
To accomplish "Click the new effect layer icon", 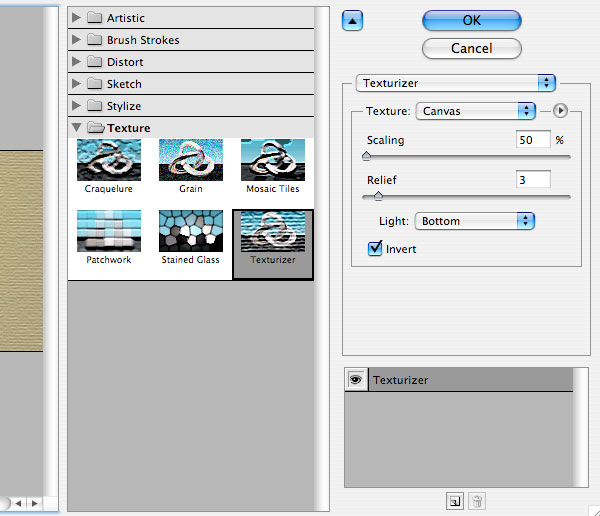I will [455, 501].
